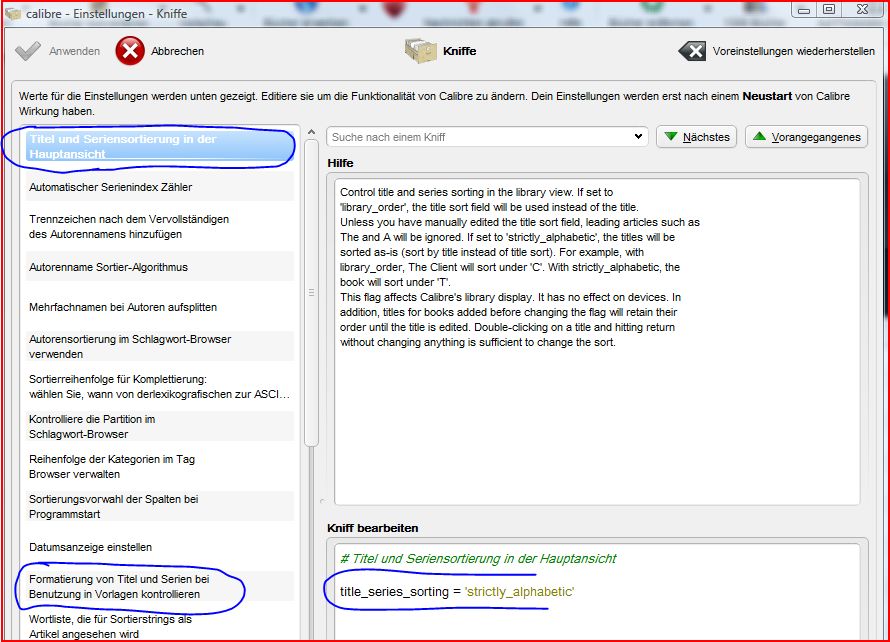Image resolution: width=890 pixels, height=642 pixels.
Task: Click the Kniffe drawer icon
Action: click(420, 51)
